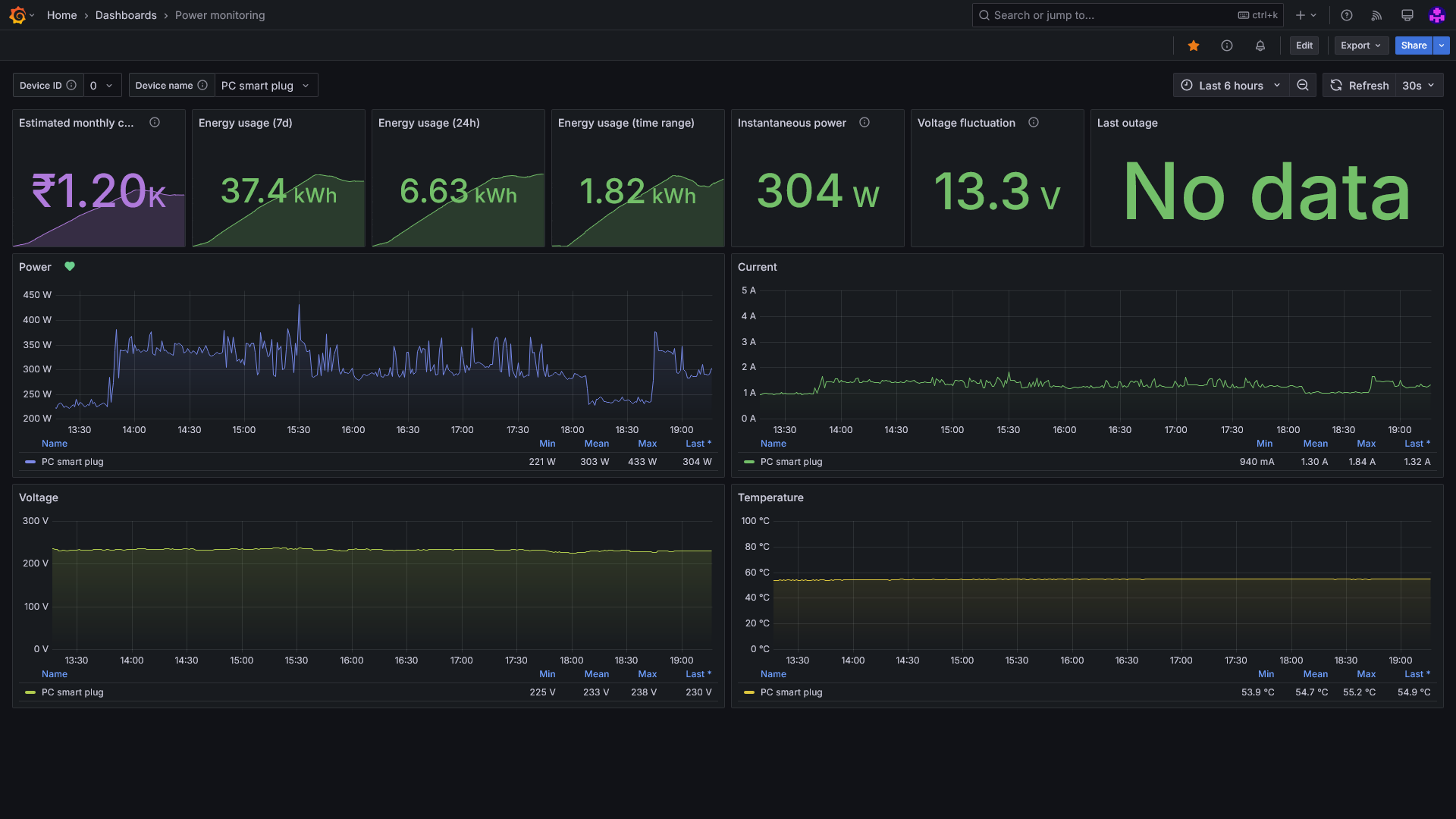Toggle PC smart plug series in Current legend
The width and height of the screenshot is (1456, 819).
click(x=791, y=462)
